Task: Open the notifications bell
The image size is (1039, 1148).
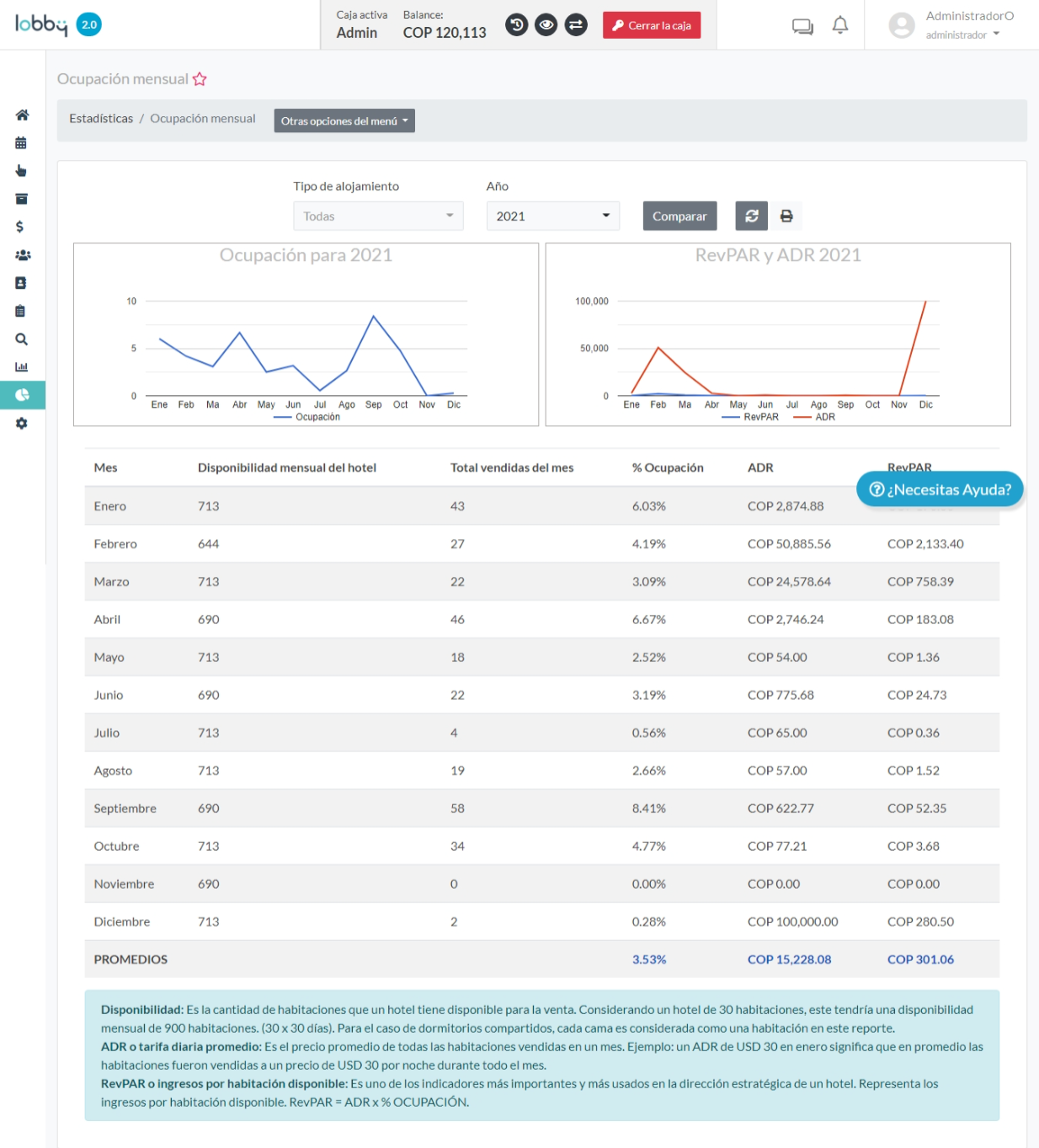Action: (x=839, y=25)
